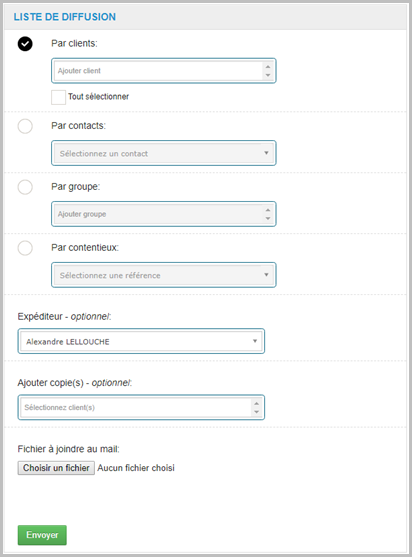412x557 pixels.
Task: Click up arrow in Sélectionnez client(s) field
Action: click(x=256, y=404)
